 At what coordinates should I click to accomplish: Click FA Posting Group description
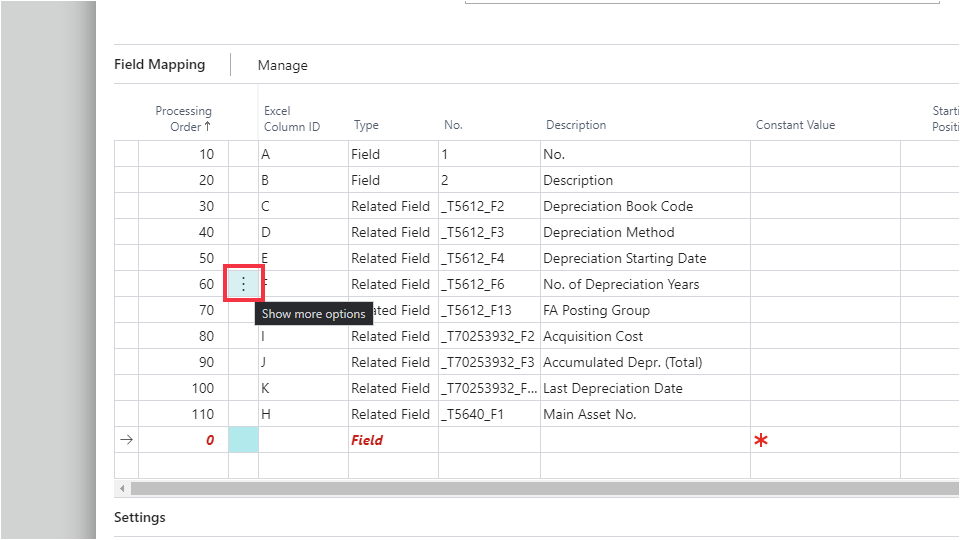coord(645,310)
